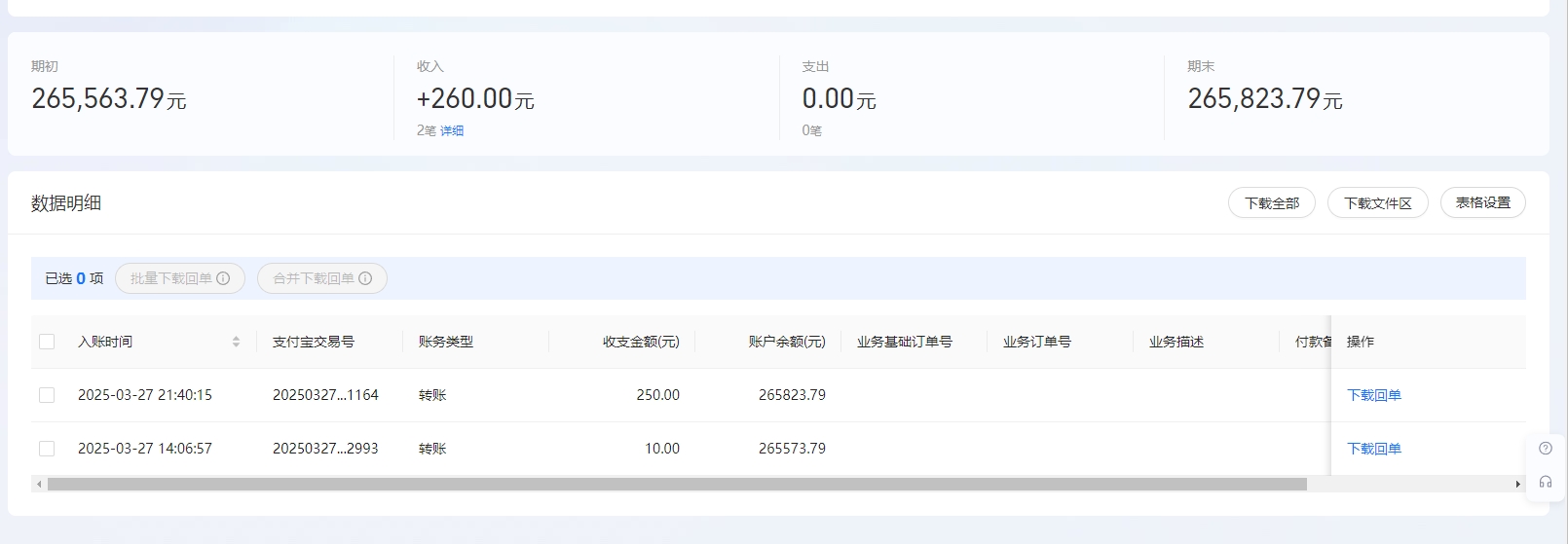
Task: Check the row dated 2025-03-27 21:40:15
Action: (47, 395)
